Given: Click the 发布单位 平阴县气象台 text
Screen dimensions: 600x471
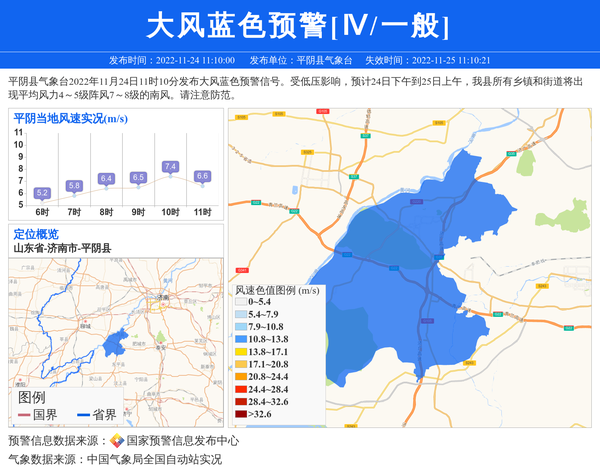Looking at the screenshot, I should click(301, 60).
